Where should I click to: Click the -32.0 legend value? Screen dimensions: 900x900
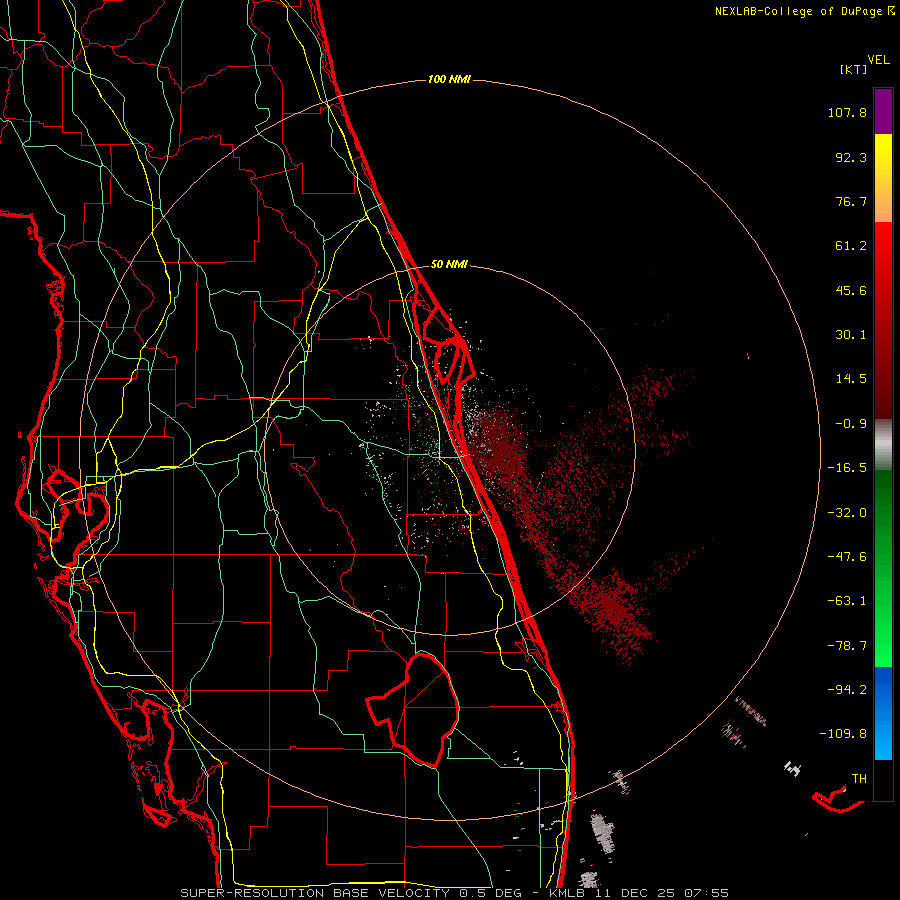(x=847, y=513)
